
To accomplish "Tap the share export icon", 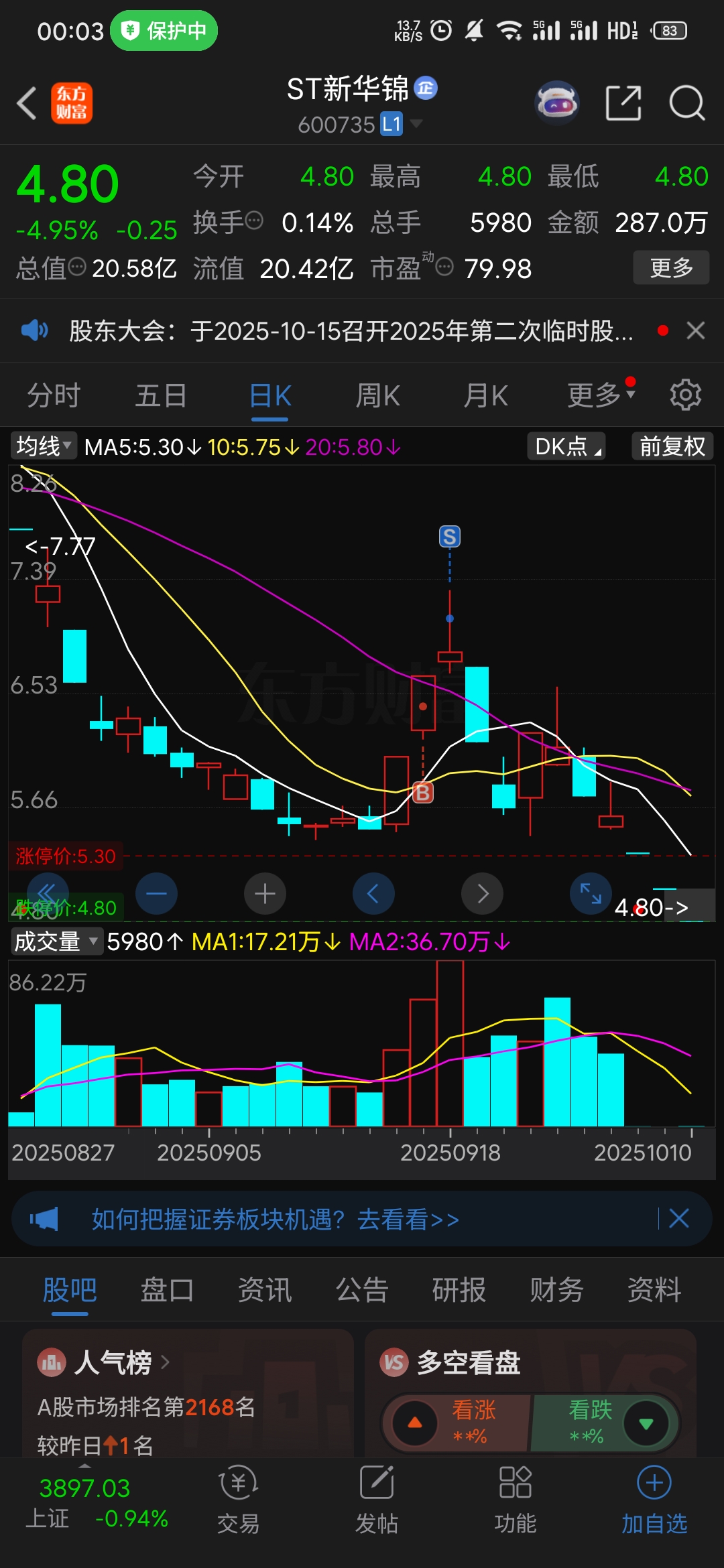I will click(623, 103).
